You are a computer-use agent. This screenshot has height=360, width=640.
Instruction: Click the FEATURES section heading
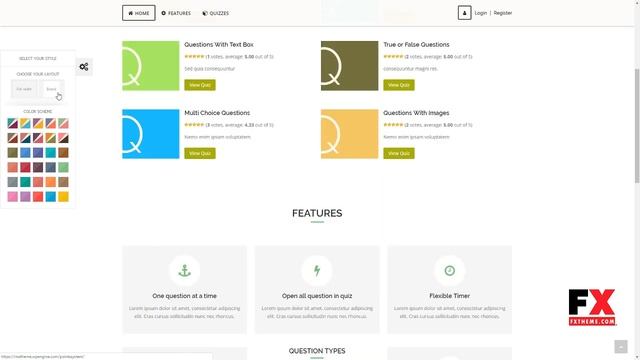click(317, 213)
